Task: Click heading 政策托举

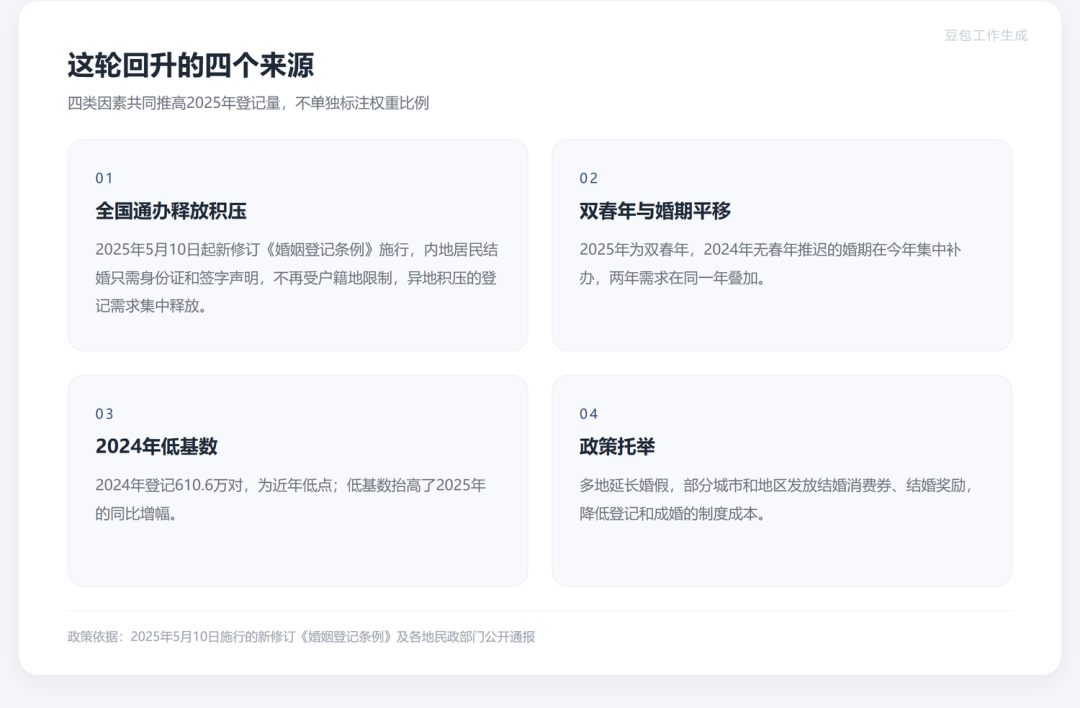Action: [617, 446]
